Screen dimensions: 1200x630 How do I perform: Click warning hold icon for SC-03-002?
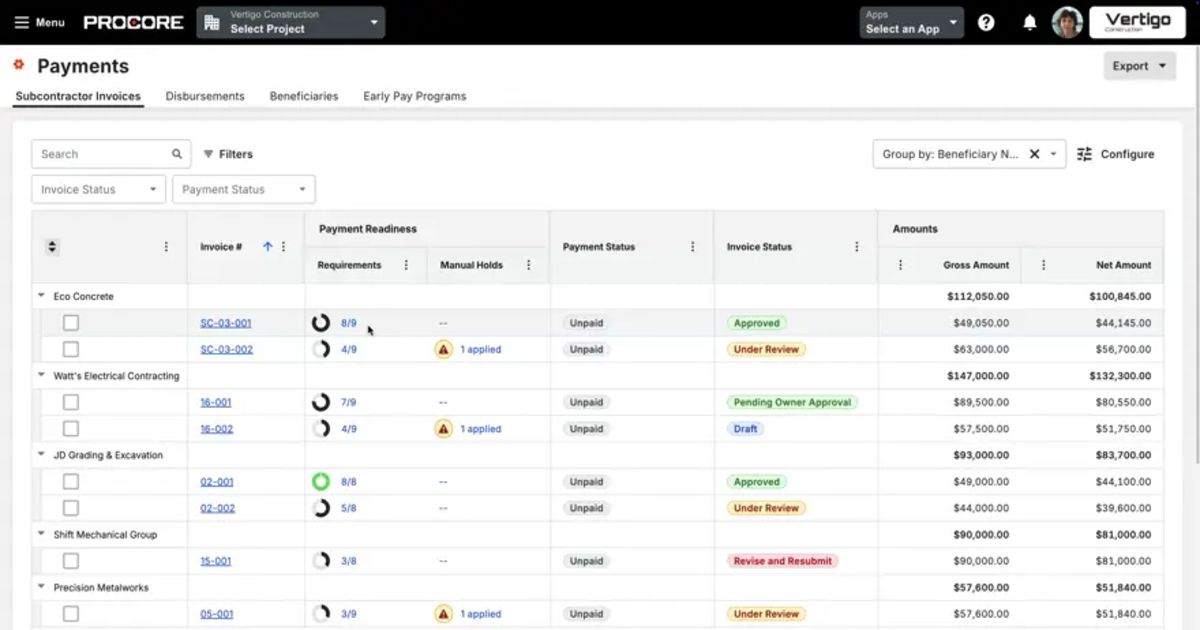443,349
